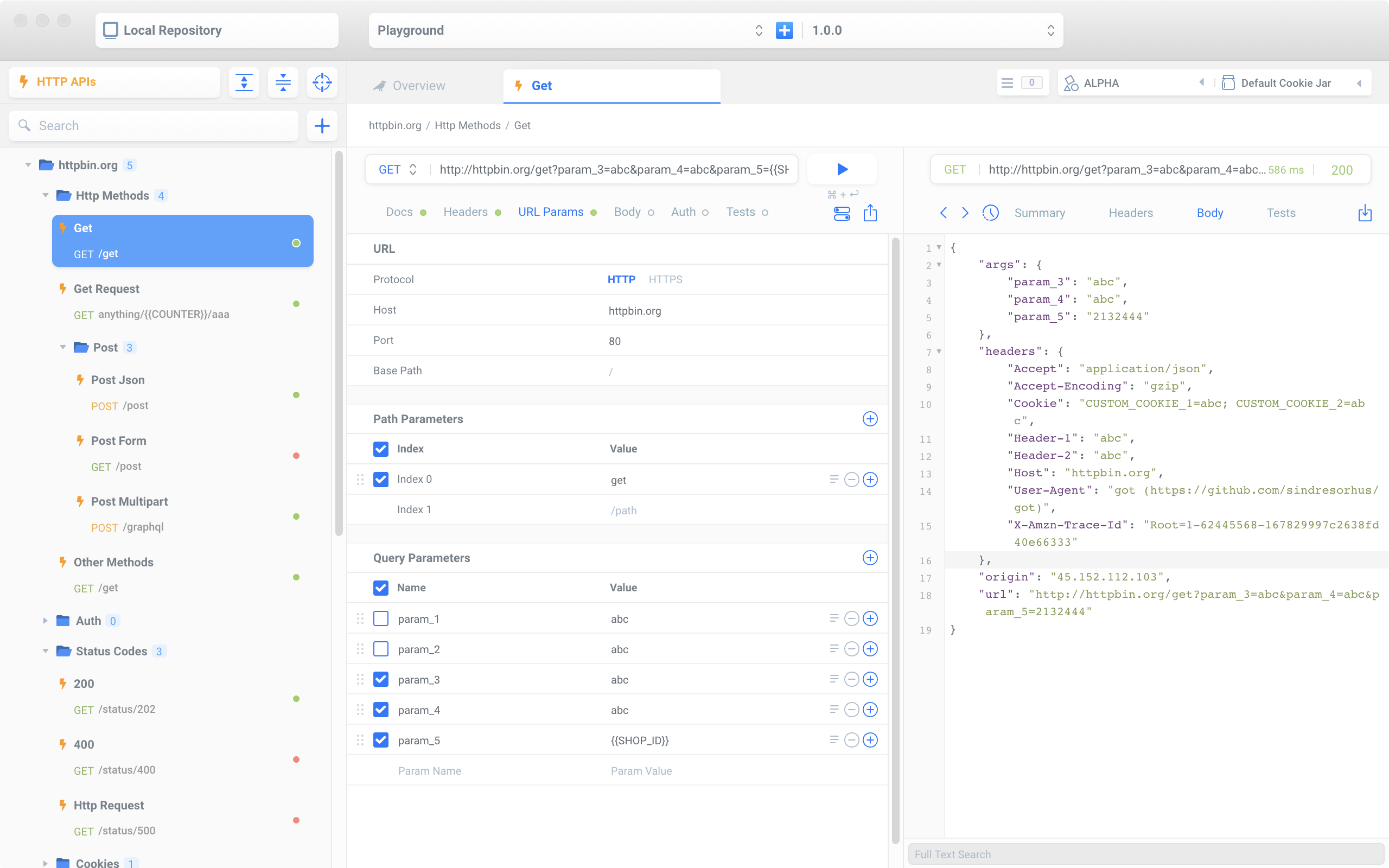Image resolution: width=1389 pixels, height=868 pixels.
Task: Click the locate current request crosshair icon
Action: [x=322, y=82]
